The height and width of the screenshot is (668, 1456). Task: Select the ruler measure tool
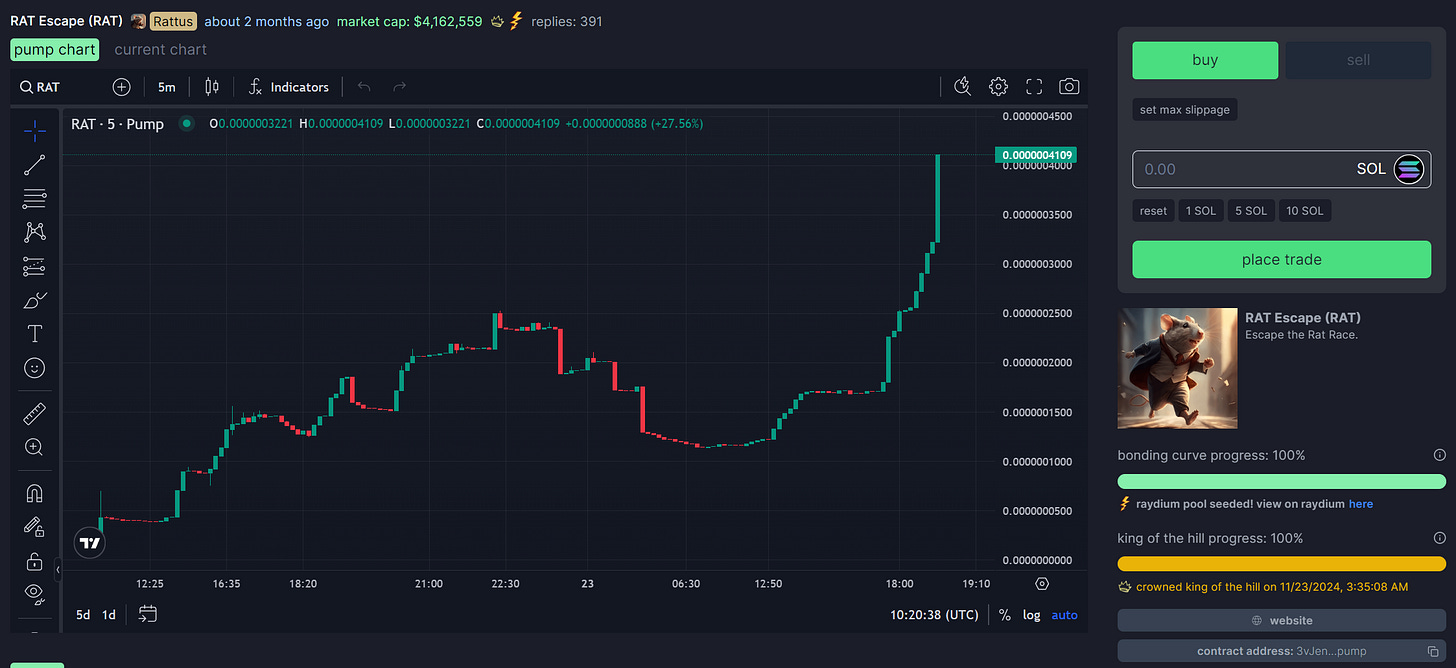point(34,413)
